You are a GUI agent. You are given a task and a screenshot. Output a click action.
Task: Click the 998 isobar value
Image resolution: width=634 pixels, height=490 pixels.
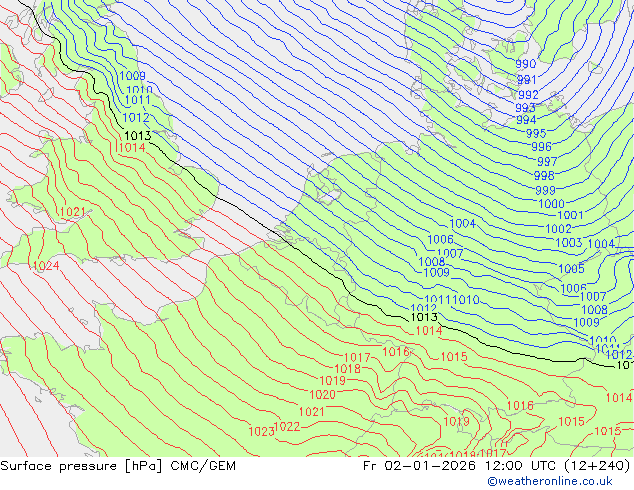(544, 176)
